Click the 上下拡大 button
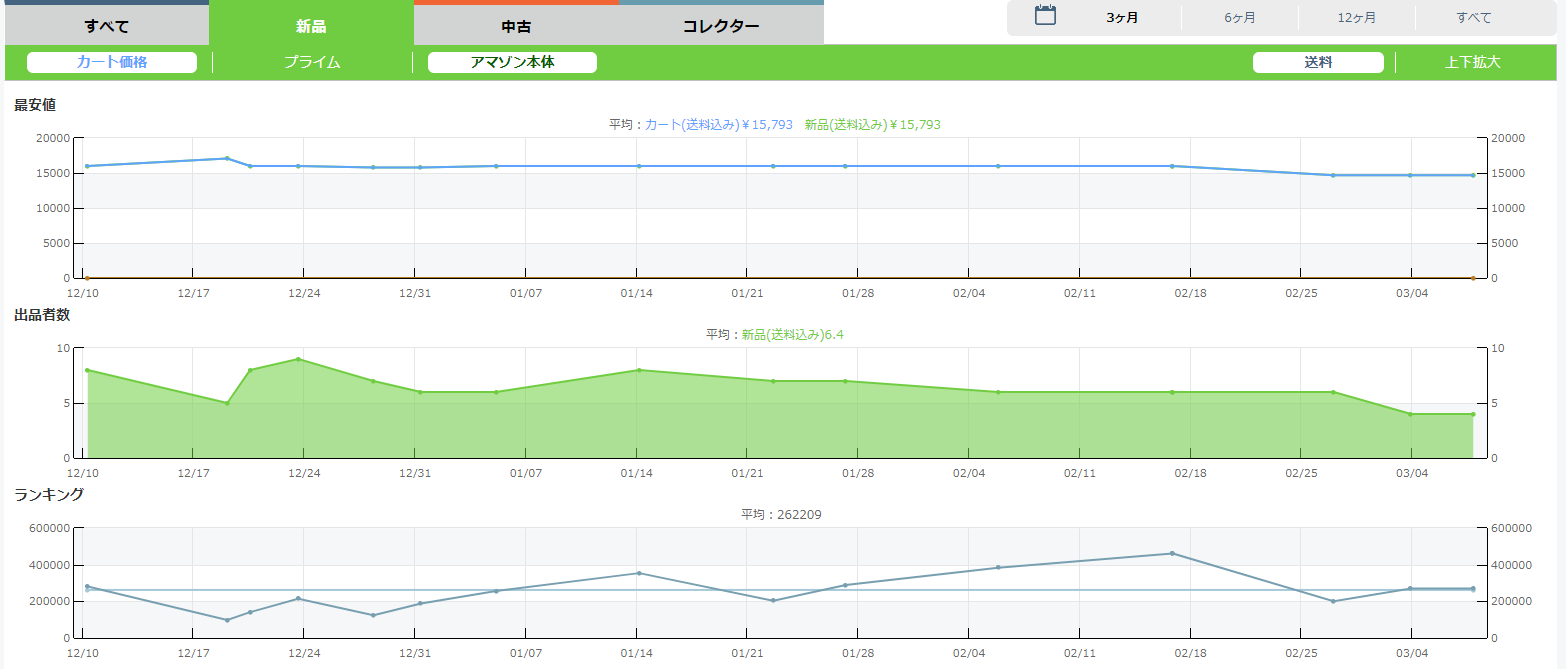The height and width of the screenshot is (669, 1566). pos(1472,62)
